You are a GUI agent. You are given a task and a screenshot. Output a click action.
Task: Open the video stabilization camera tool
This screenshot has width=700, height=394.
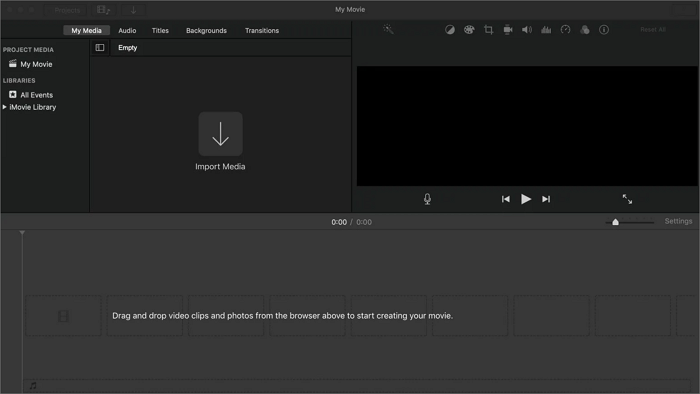pyautogui.click(x=508, y=30)
